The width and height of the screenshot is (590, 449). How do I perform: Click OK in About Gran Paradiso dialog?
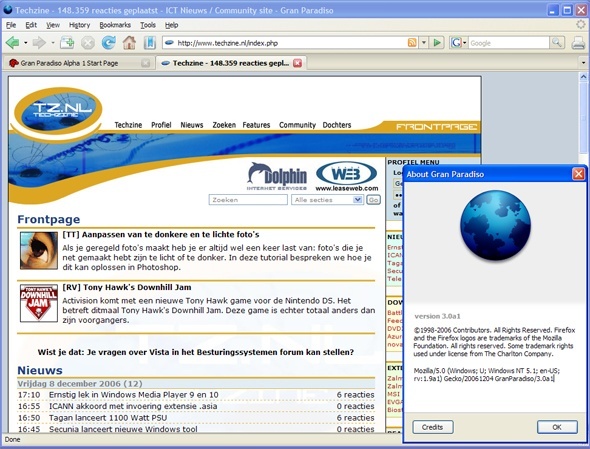coord(557,427)
